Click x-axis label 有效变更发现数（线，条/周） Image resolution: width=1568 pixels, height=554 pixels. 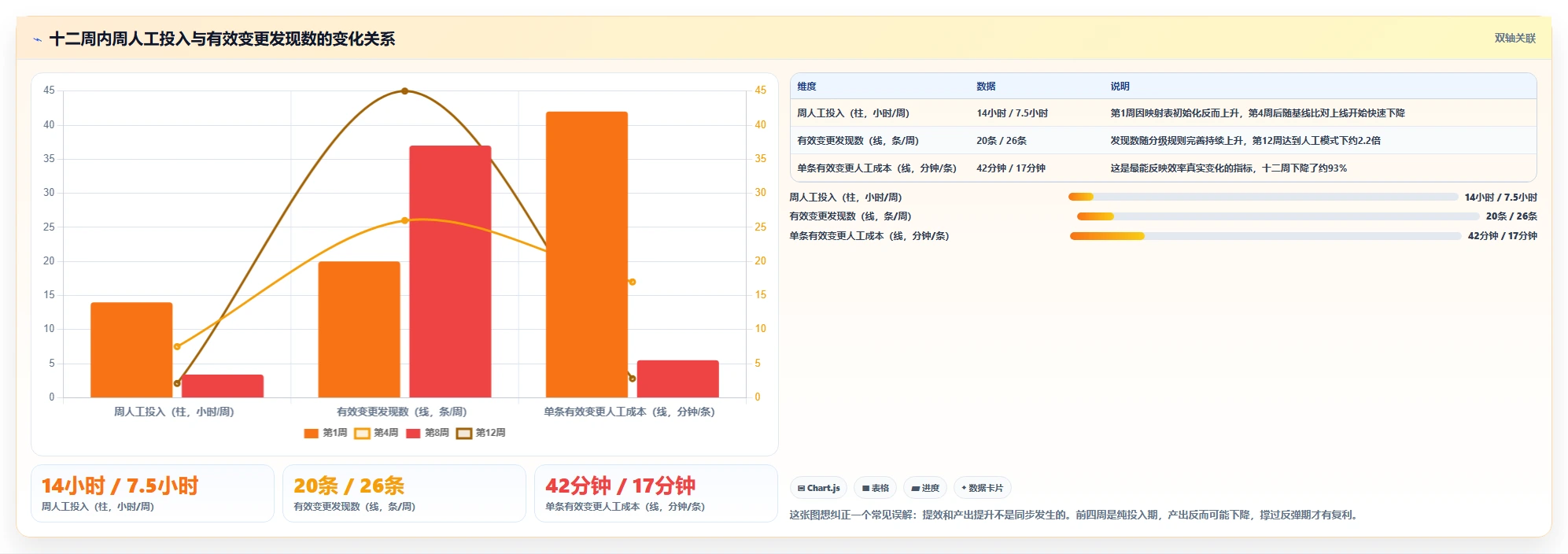coord(401,412)
